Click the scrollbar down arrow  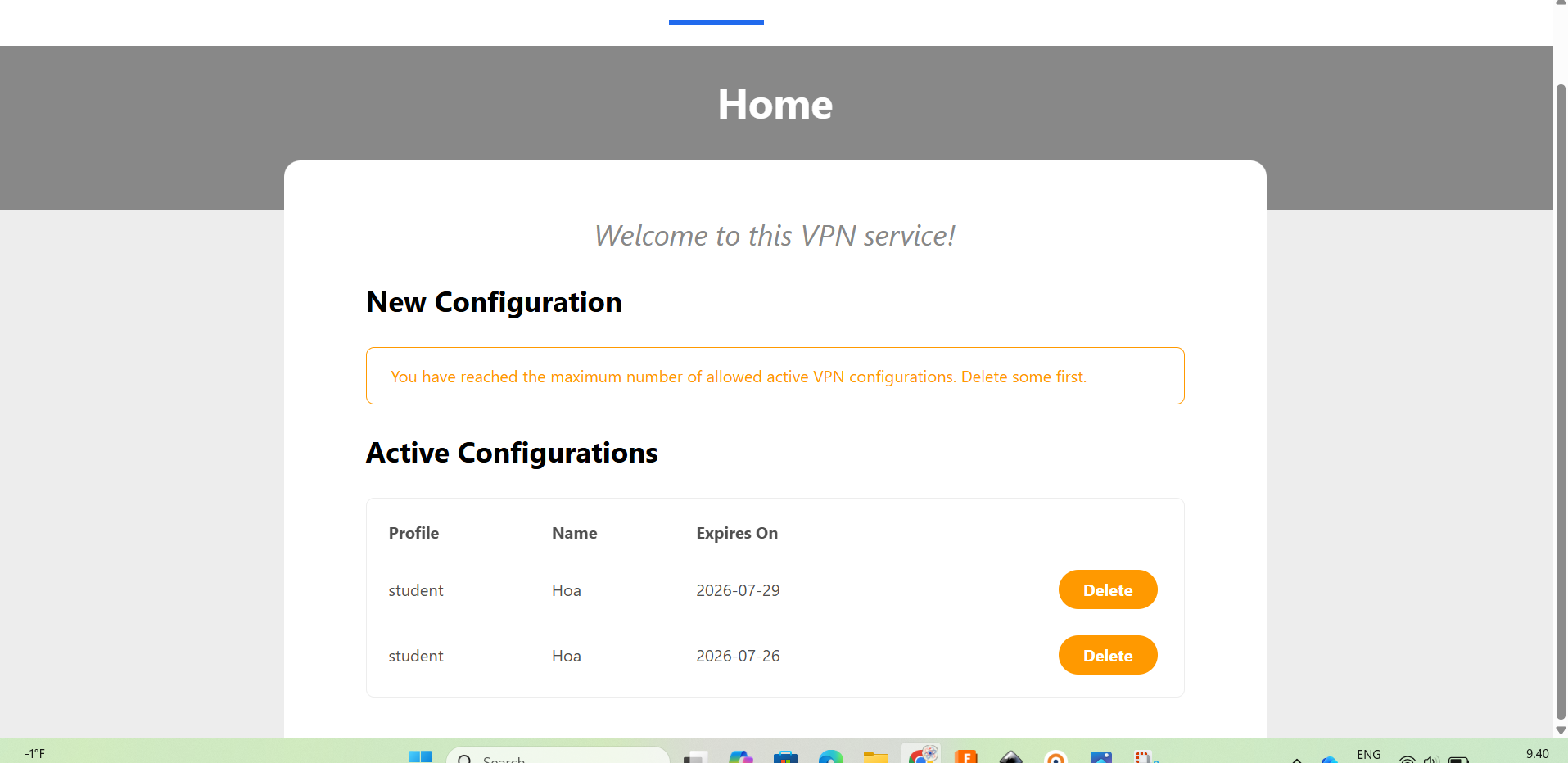point(1561,730)
